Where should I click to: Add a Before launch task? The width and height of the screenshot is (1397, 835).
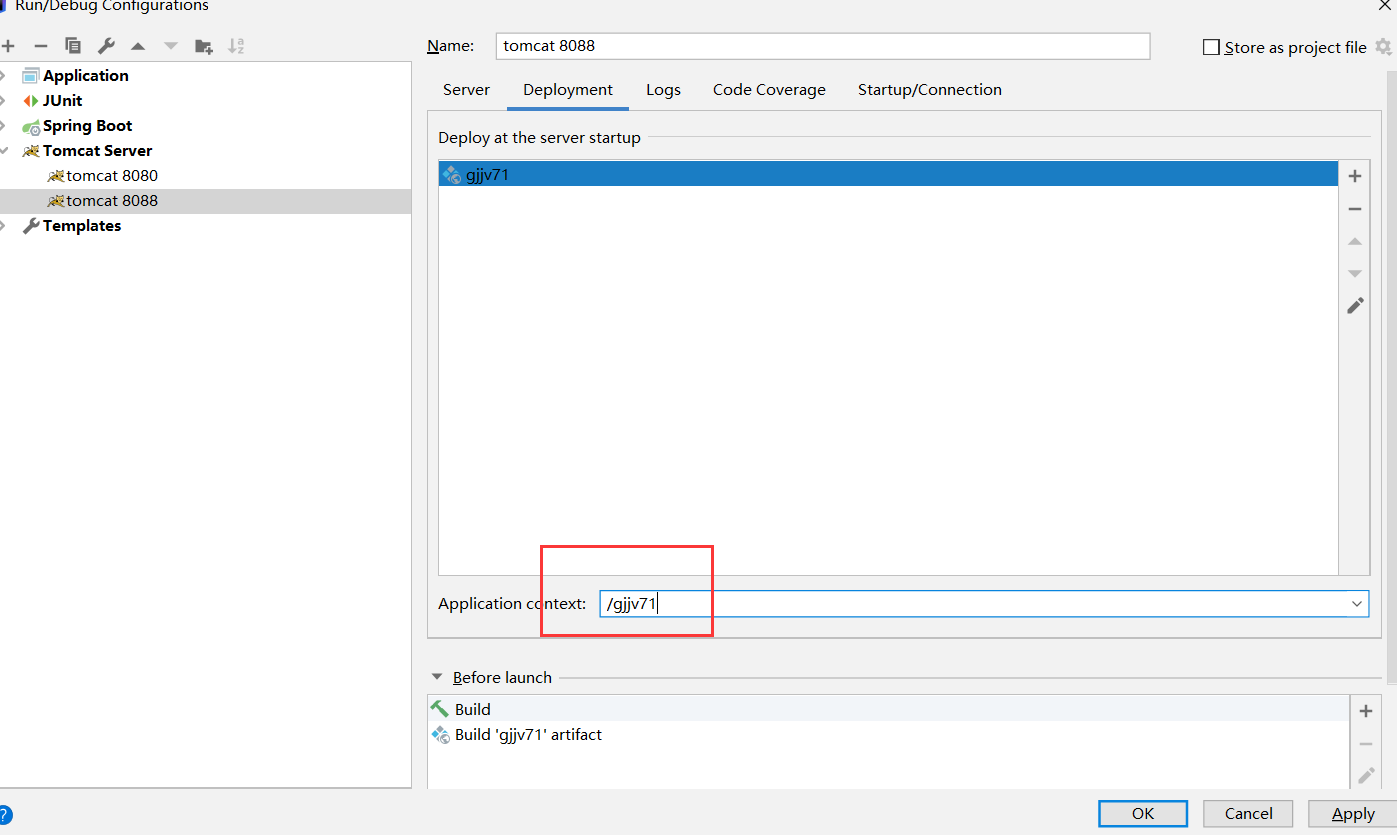pyautogui.click(x=1366, y=712)
